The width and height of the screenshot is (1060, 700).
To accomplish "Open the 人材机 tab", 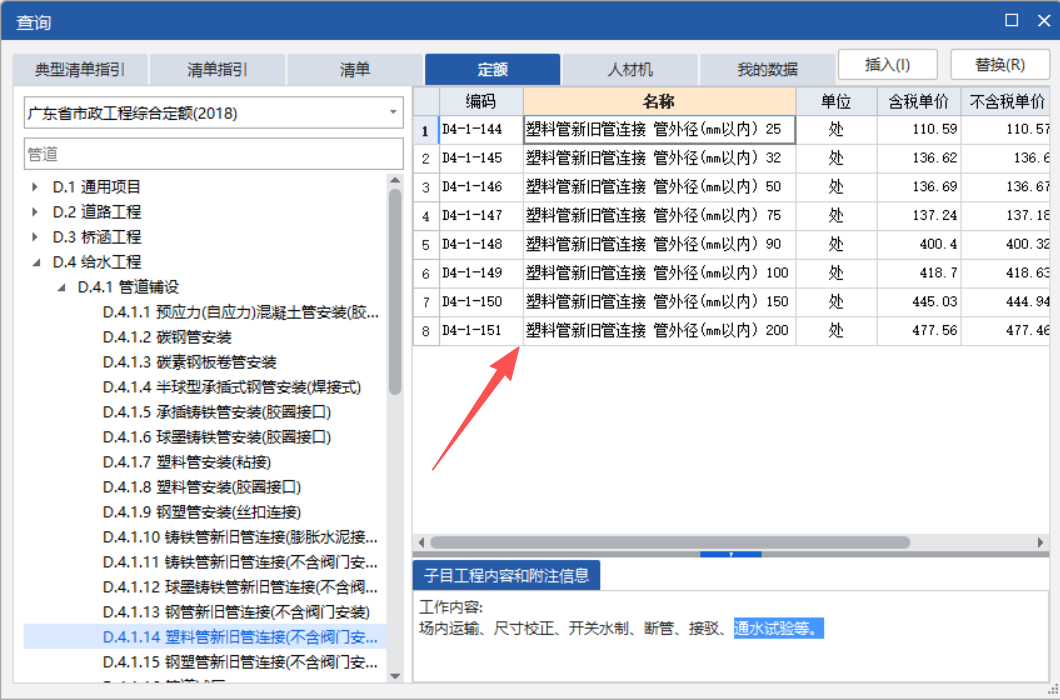I will point(630,69).
